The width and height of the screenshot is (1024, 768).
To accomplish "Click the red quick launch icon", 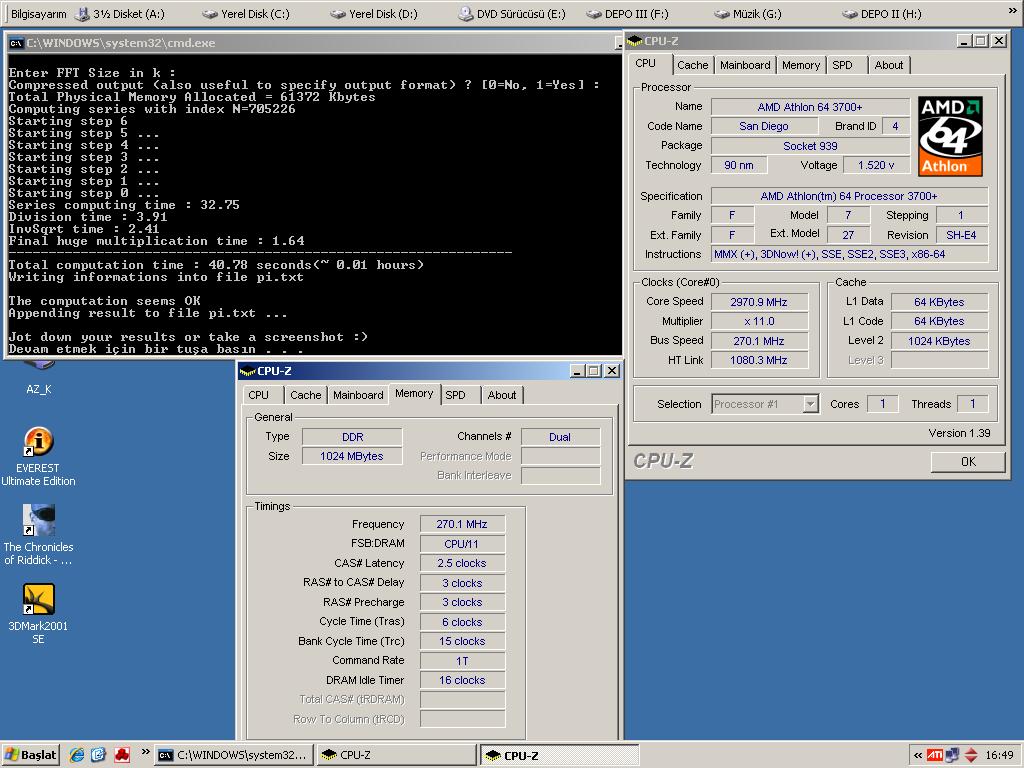I will click(121, 755).
